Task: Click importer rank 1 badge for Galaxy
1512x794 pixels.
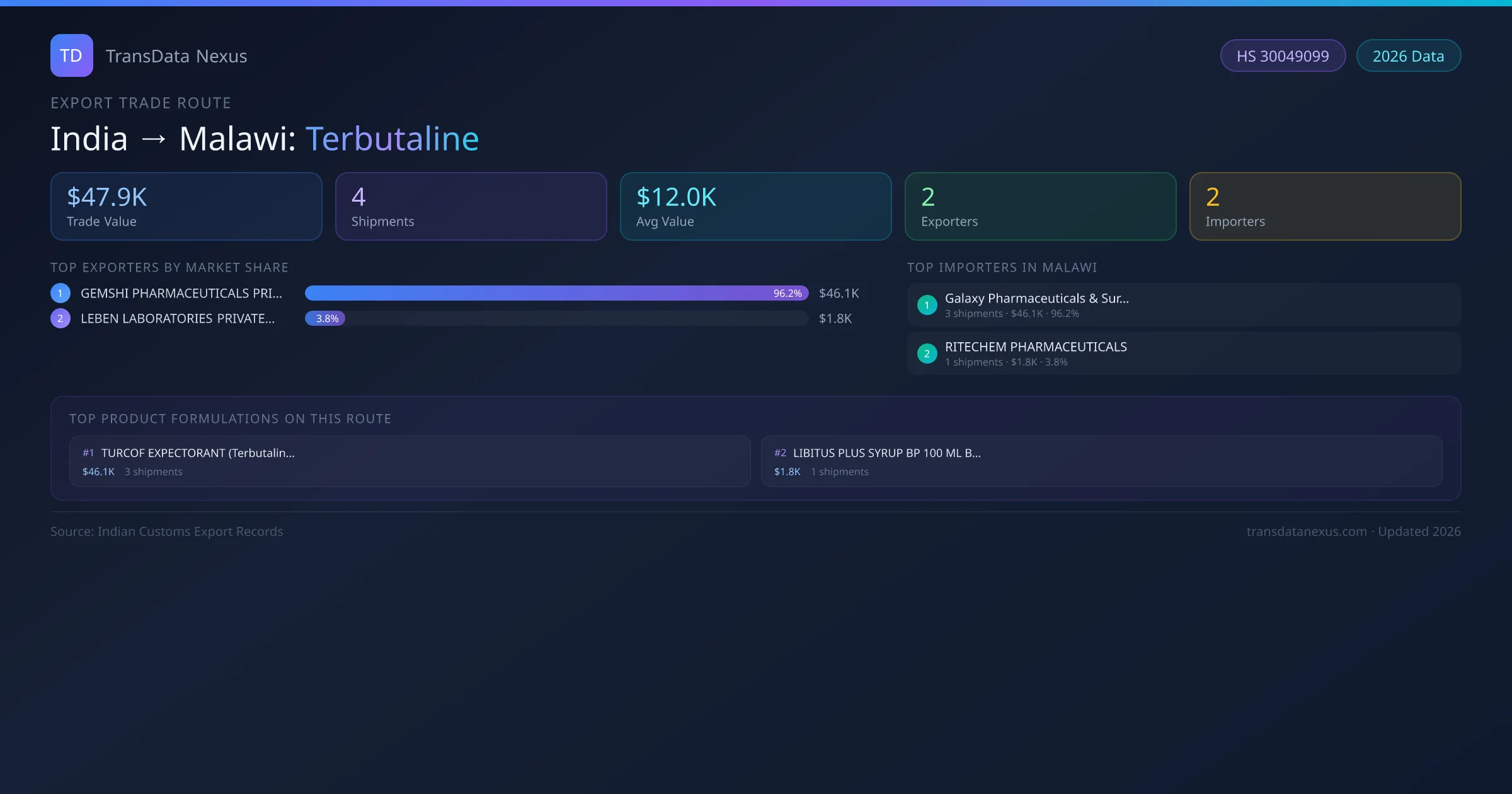Action: coord(927,305)
